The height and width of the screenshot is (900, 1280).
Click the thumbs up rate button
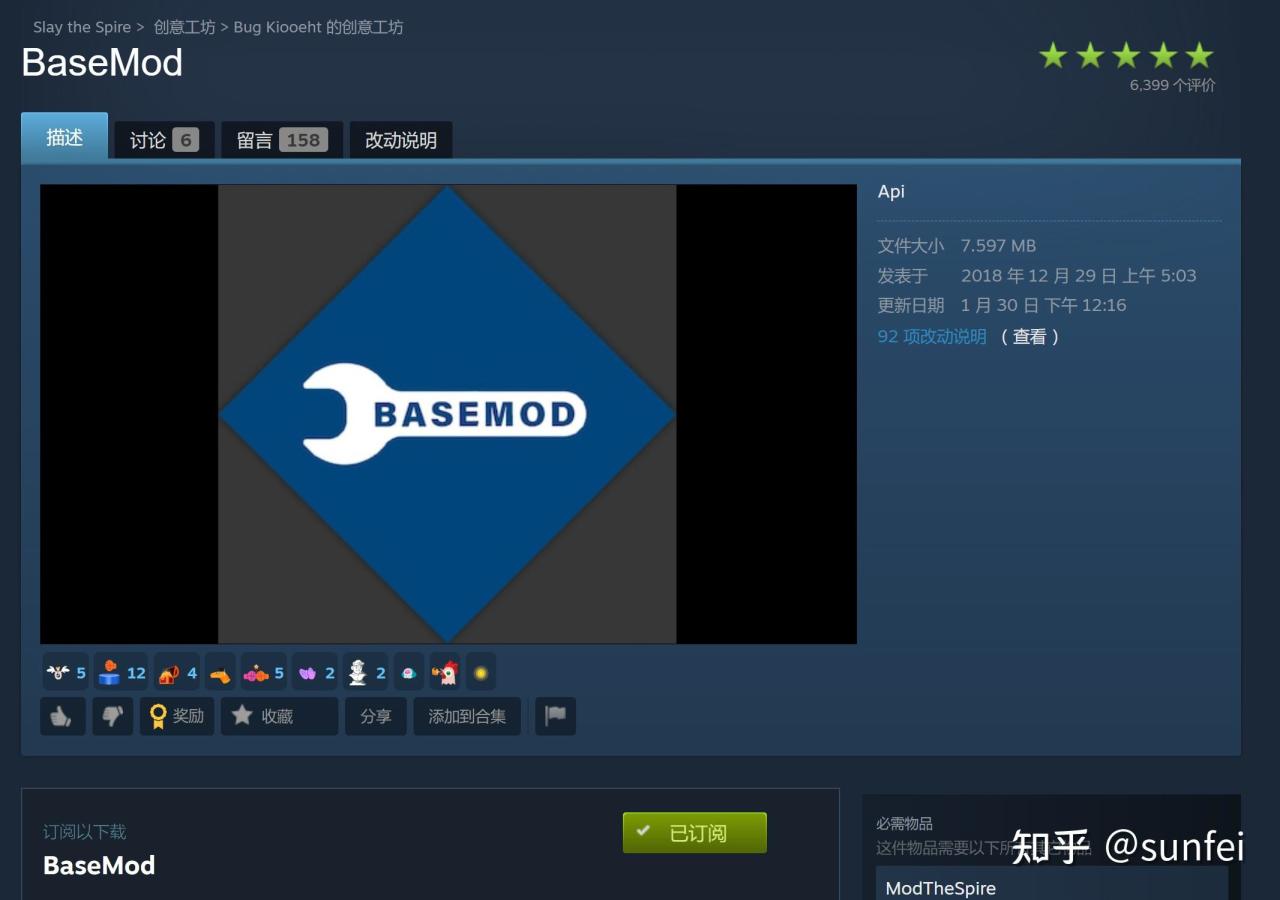coord(62,716)
